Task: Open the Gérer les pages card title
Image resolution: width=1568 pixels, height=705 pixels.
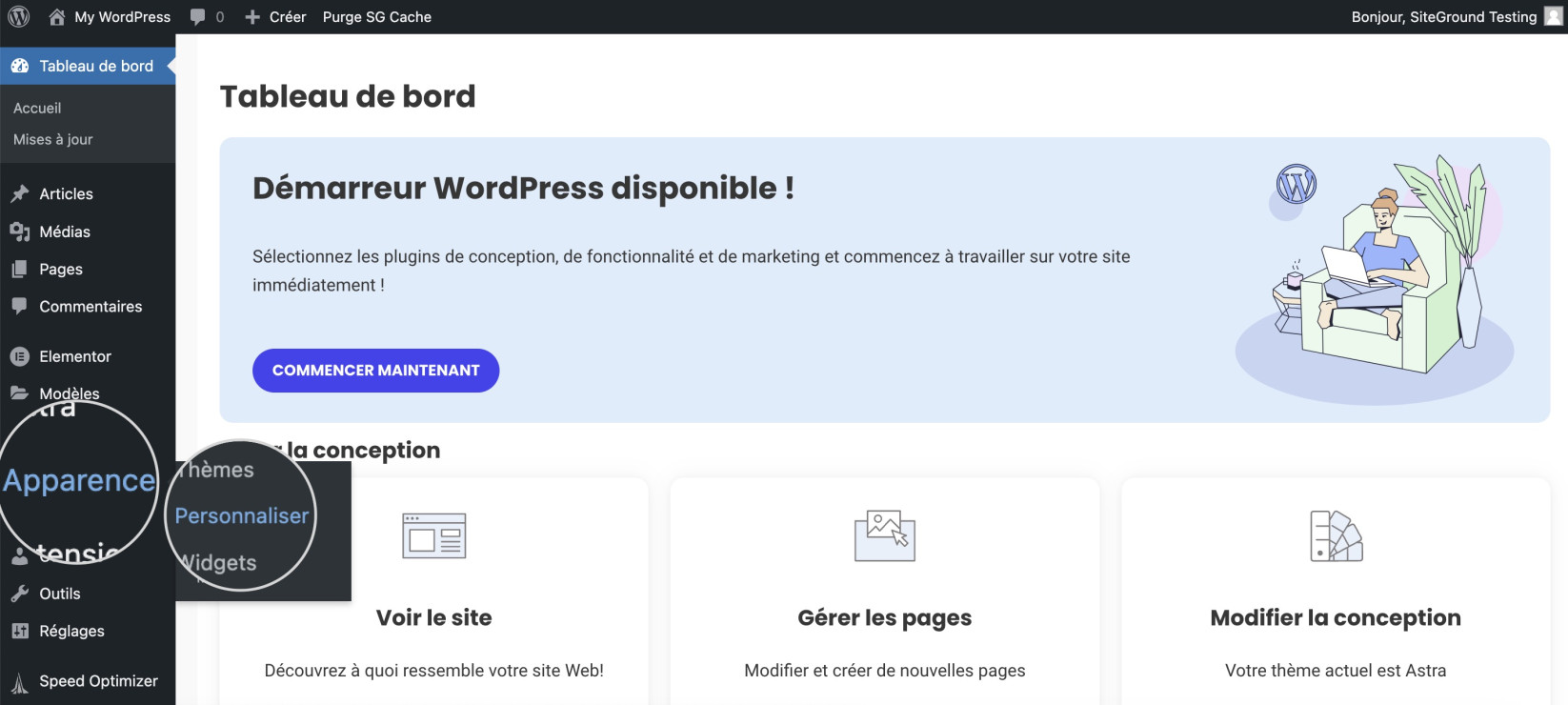Action: tap(885, 618)
